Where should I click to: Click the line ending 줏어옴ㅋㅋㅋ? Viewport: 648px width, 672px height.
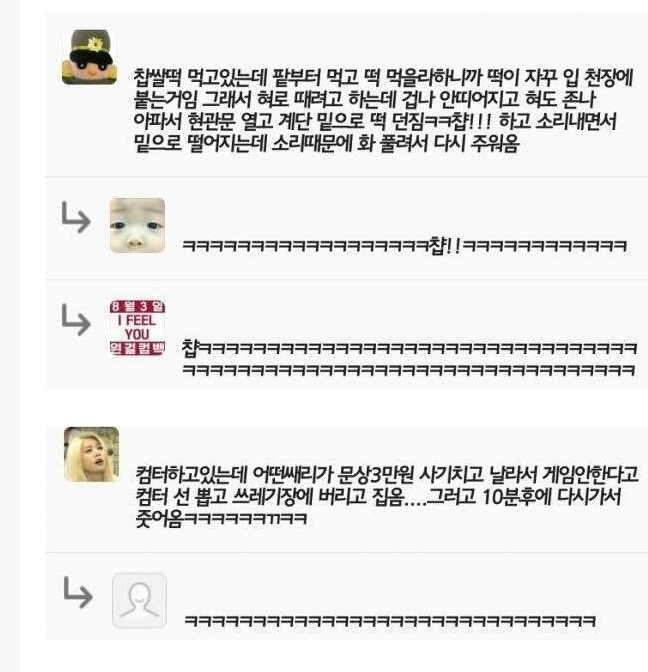coord(221,519)
